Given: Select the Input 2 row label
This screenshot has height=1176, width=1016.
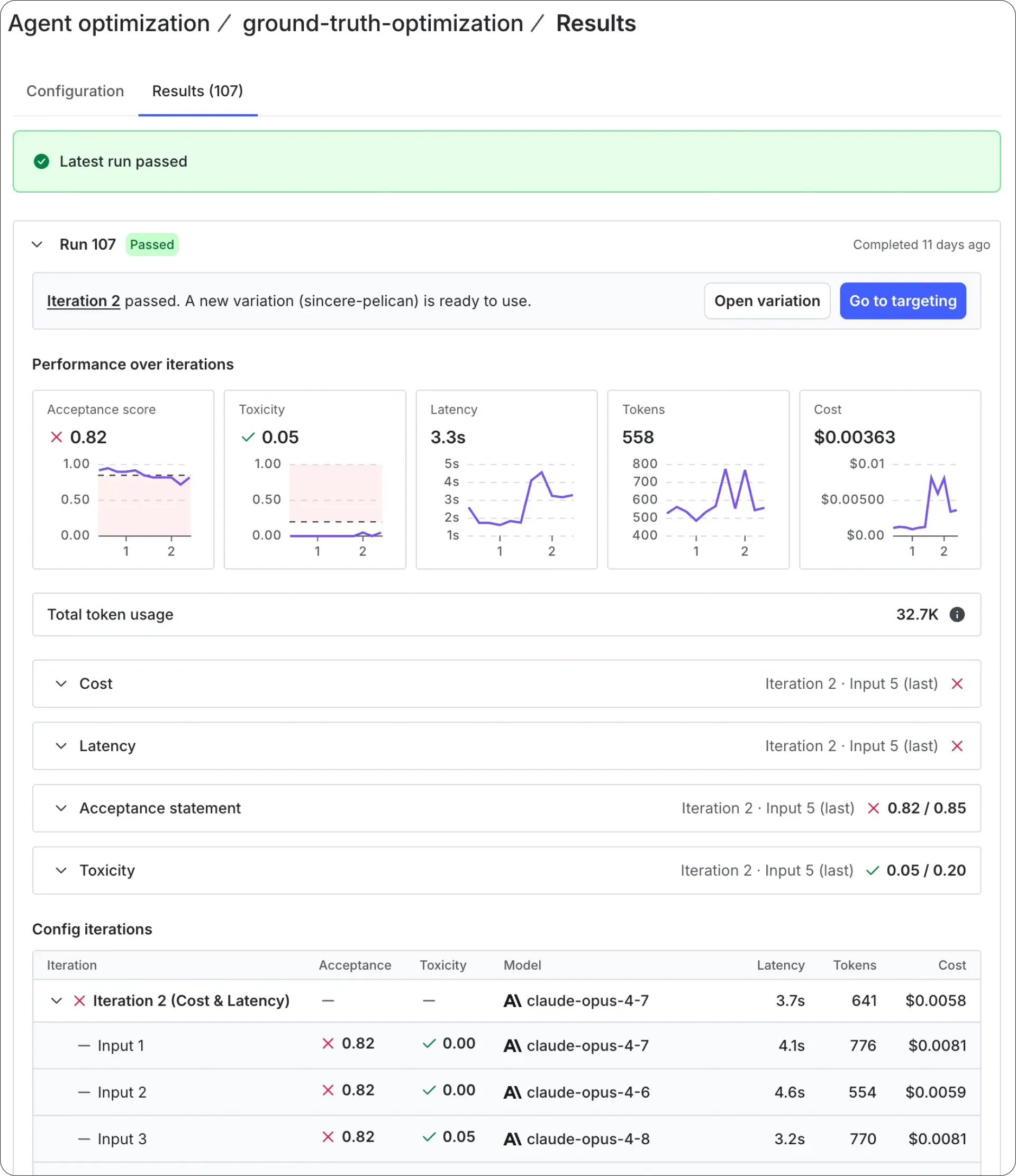Looking at the screenshot, I should point(122,1092).
